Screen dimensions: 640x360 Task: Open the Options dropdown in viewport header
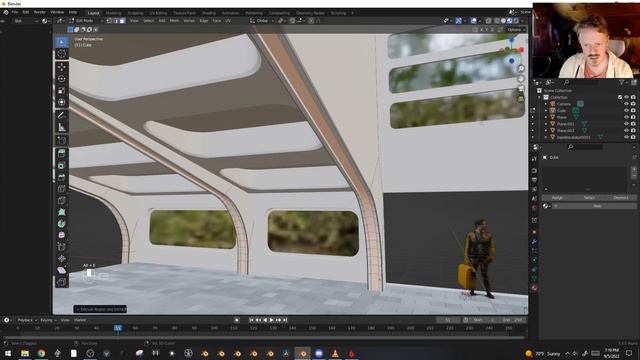[x=516, y=30]
